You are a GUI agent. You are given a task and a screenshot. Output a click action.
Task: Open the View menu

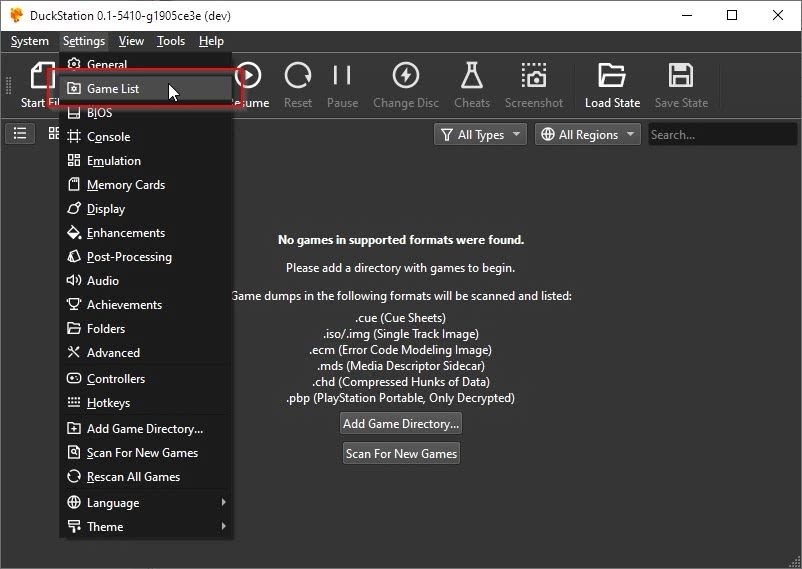tap(131, 41)
